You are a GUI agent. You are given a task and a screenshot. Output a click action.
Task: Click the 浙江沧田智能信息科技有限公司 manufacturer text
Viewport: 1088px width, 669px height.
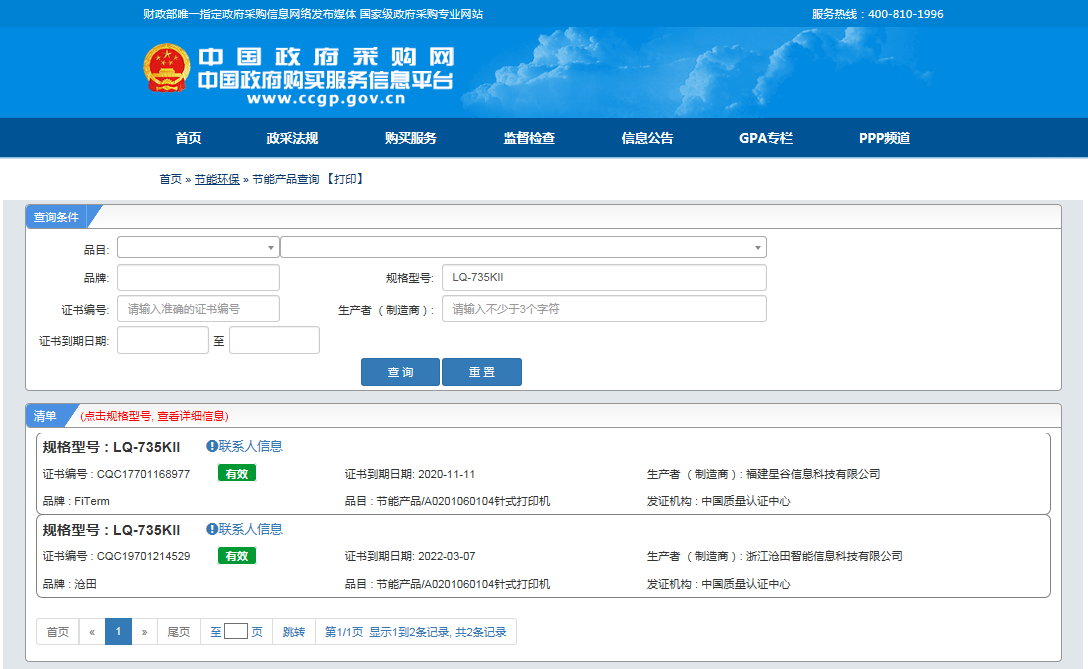click(x=824, y=556)
